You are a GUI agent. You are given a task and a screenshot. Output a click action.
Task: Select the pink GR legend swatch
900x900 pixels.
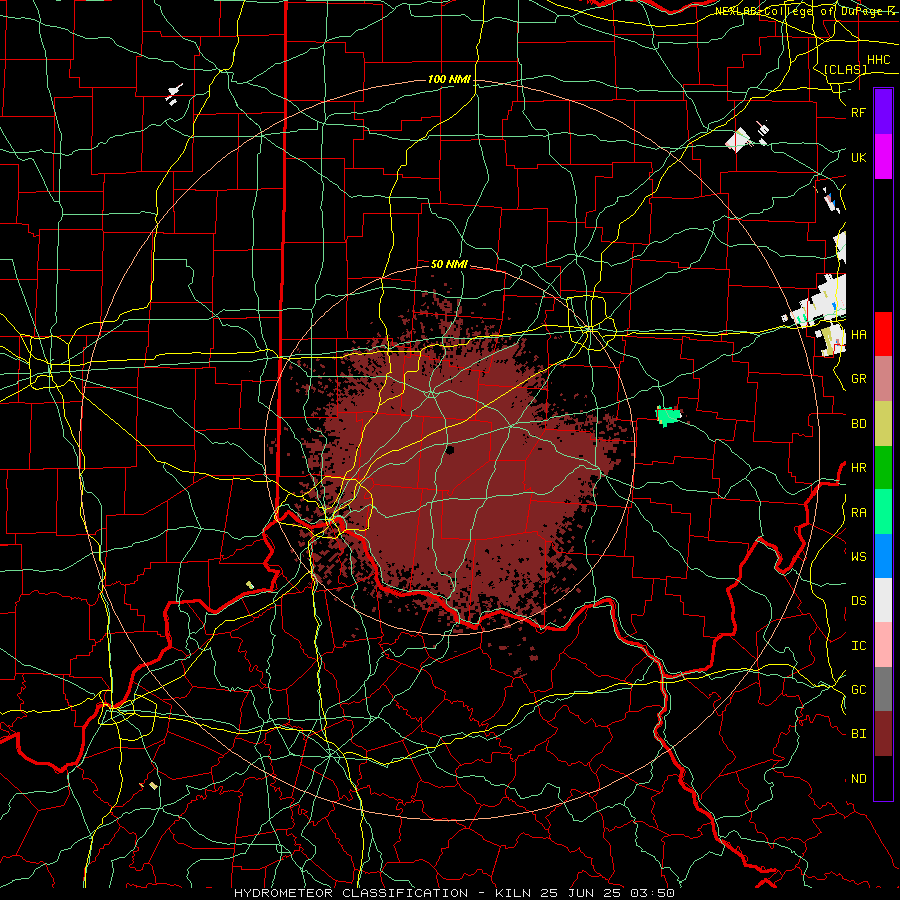[x=883, y=378]
